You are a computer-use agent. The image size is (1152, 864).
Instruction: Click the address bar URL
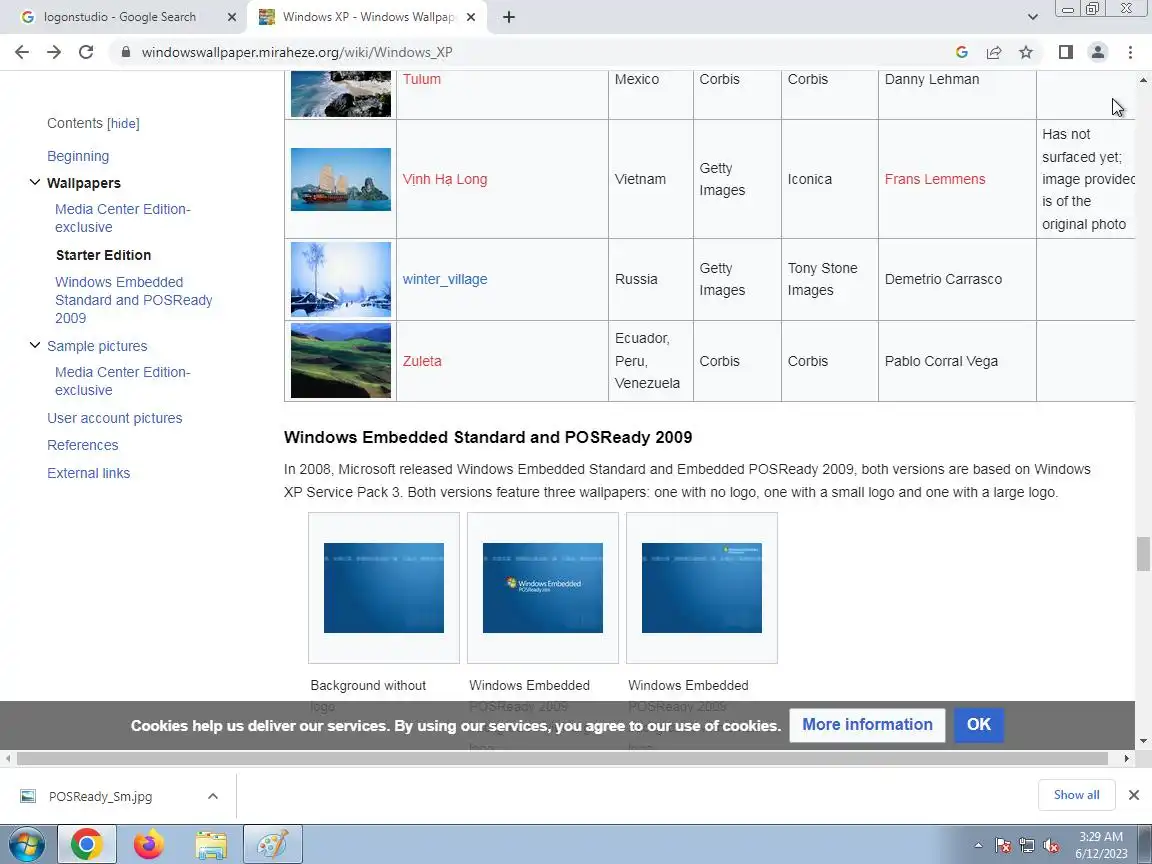[x=297, y=52]
